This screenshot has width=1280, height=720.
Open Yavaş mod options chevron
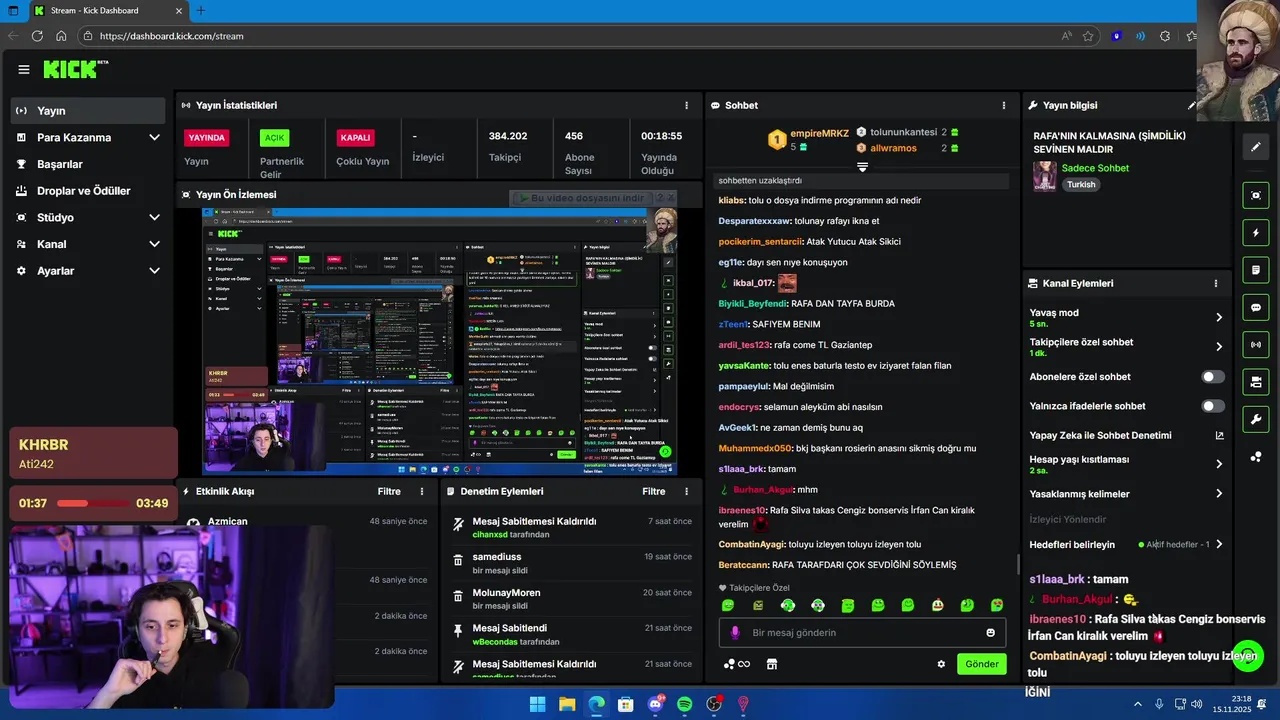click(x=1219, y=317)
